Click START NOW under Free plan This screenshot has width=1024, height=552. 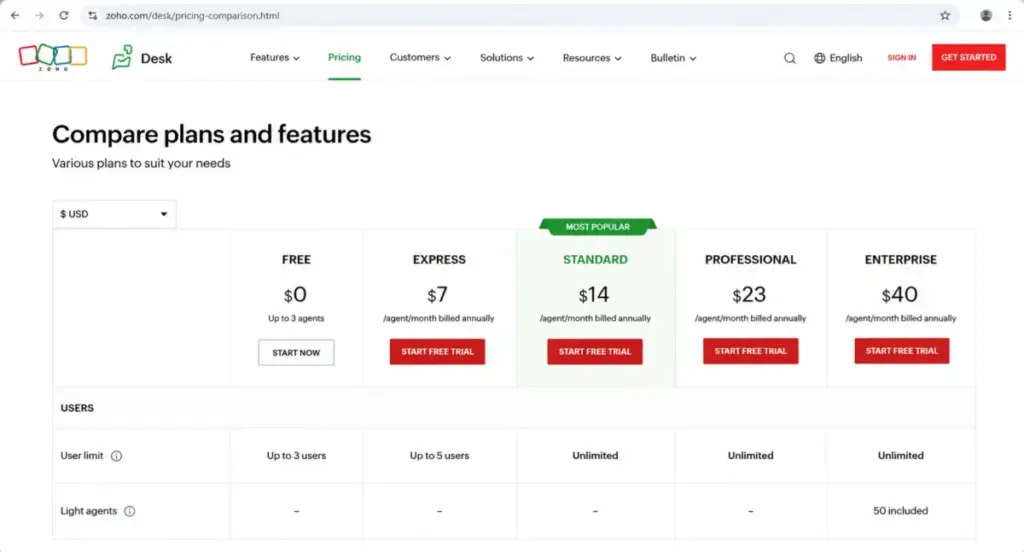coord(296,352)
